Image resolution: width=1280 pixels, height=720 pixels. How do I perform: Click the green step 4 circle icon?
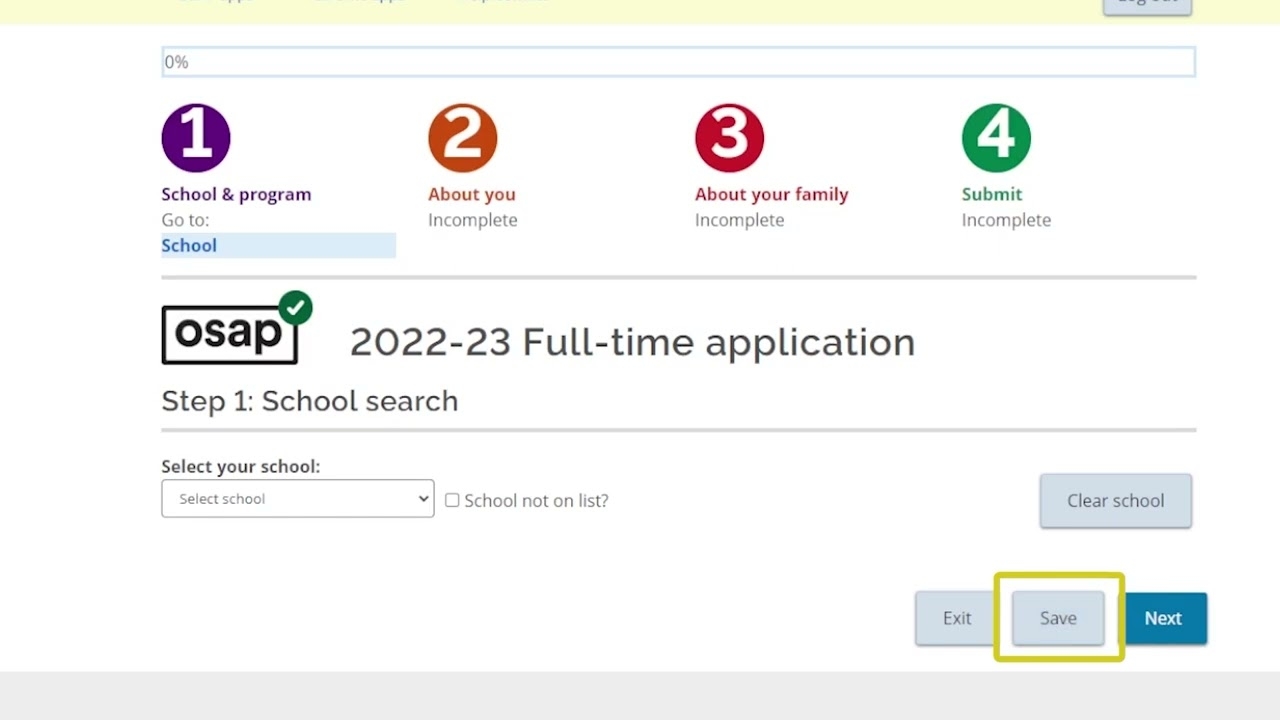click(996, 138)
